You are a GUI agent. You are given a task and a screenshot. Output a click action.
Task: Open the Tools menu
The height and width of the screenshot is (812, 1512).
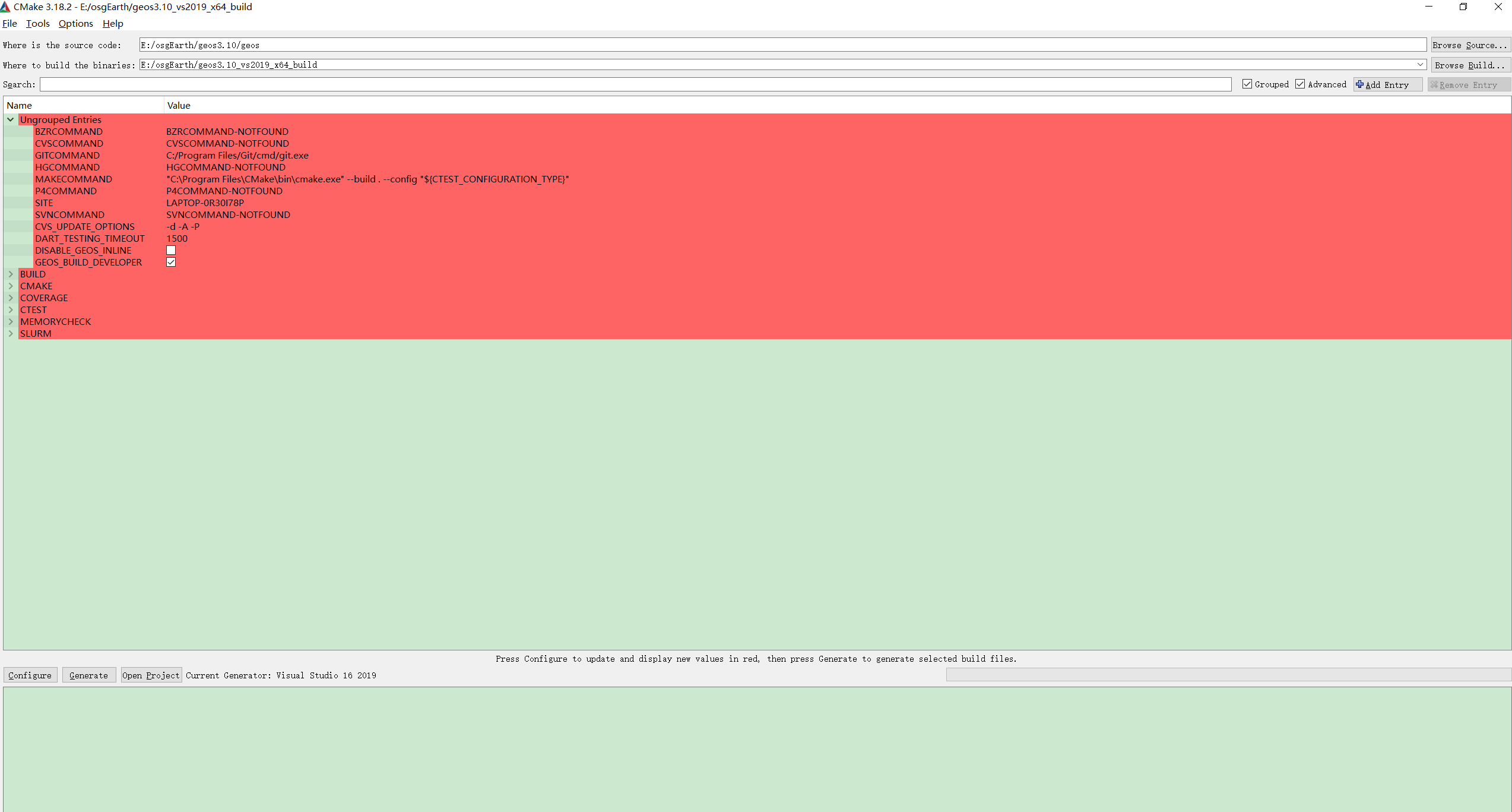pyautogui.click(x=37, y=23)
